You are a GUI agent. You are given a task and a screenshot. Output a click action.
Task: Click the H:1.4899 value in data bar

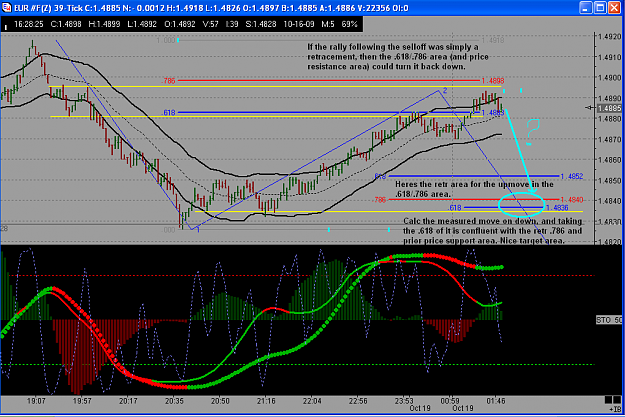pyautogui.click(x=104, y=24)
